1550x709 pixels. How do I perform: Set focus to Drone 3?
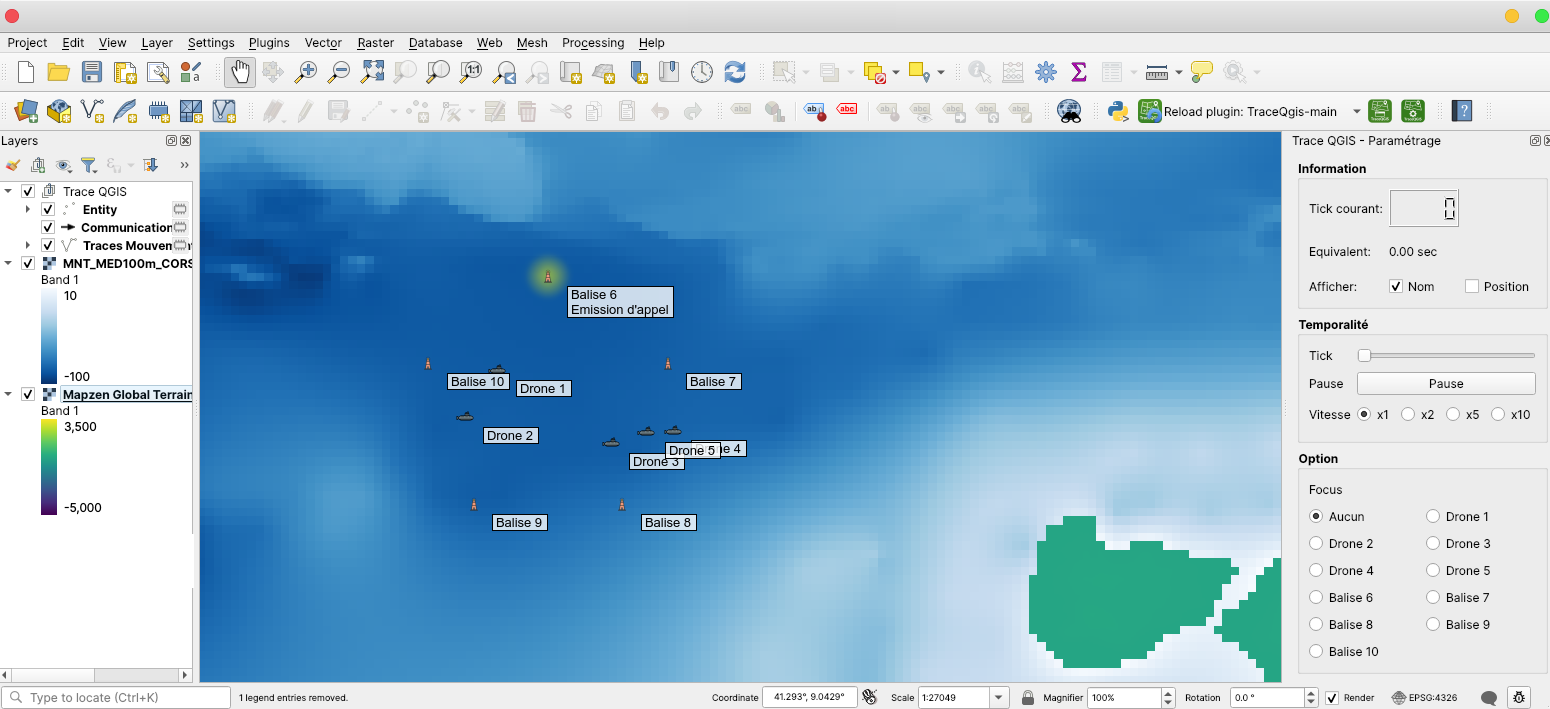[x=1433, y=544]
